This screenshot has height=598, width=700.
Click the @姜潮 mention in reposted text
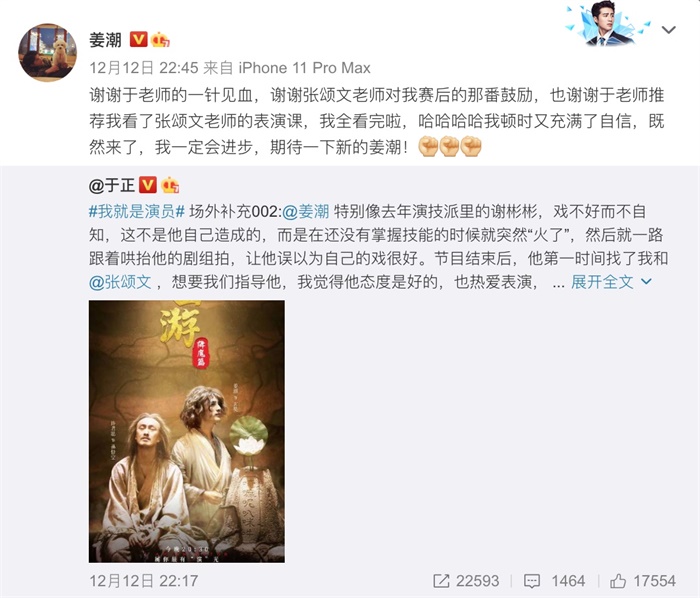pyautogui.click(x=306, y=211)
